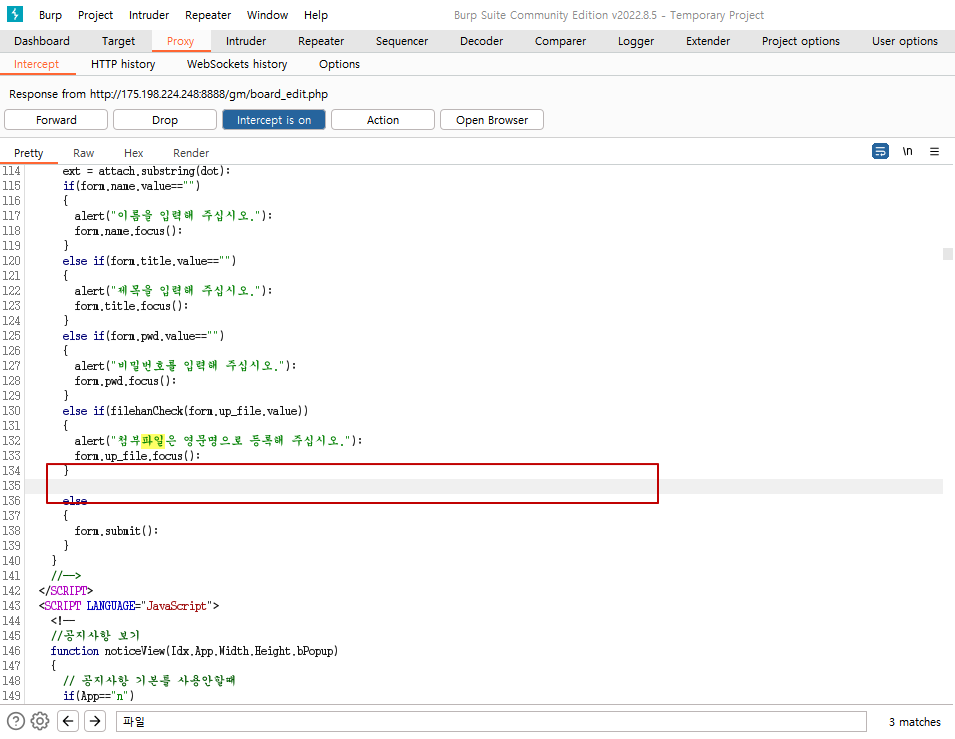Select the Proxy tab
Image resolution: width=955 pixels, height=739 pixels.
180,41
